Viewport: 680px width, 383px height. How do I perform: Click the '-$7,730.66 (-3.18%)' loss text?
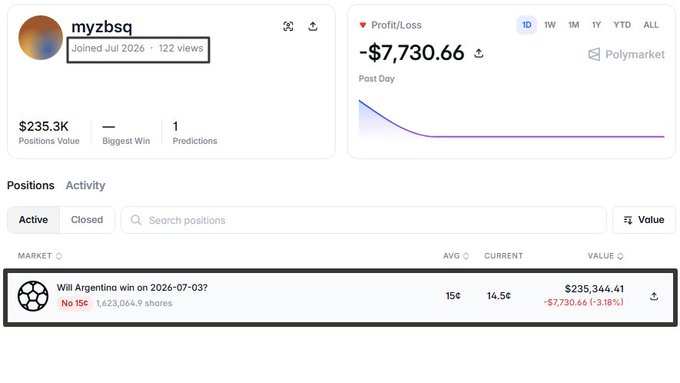coord(584,302)
